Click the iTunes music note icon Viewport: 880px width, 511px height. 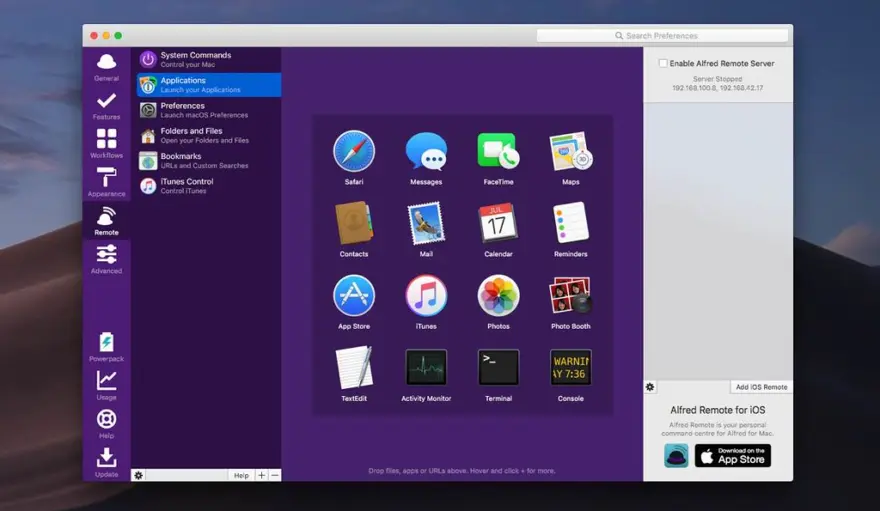[x=426, y=295]
